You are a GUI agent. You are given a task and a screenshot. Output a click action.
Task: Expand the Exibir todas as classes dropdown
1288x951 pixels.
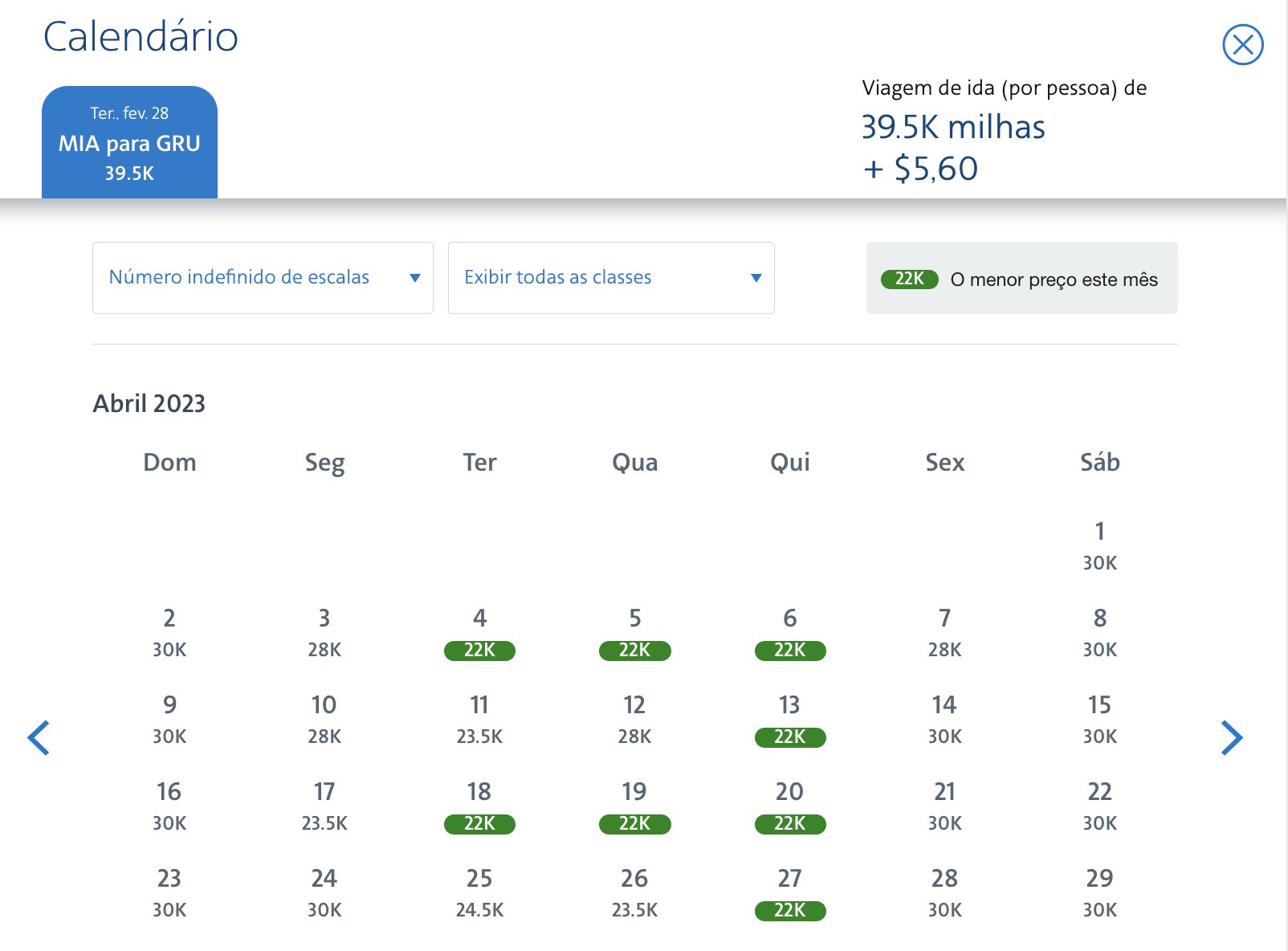tap(611, 278)
